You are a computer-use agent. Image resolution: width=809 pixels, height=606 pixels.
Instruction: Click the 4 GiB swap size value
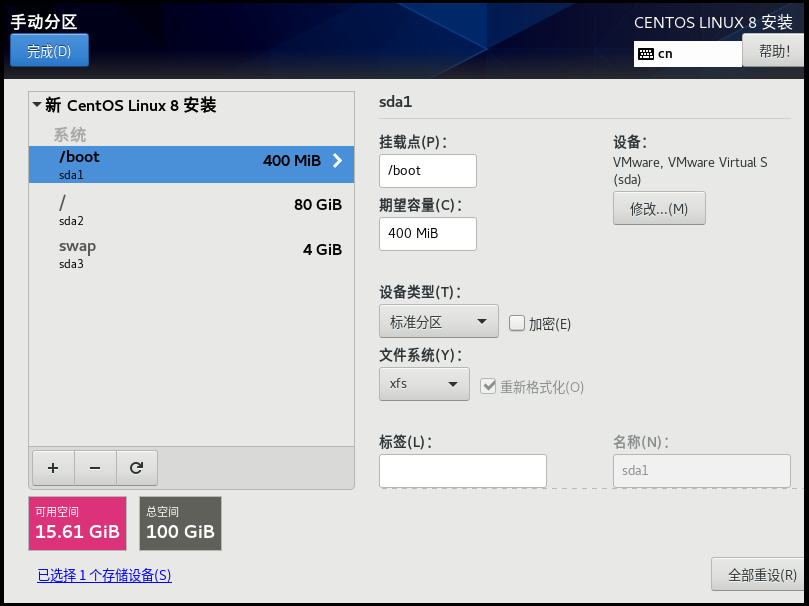coord(322,250)
